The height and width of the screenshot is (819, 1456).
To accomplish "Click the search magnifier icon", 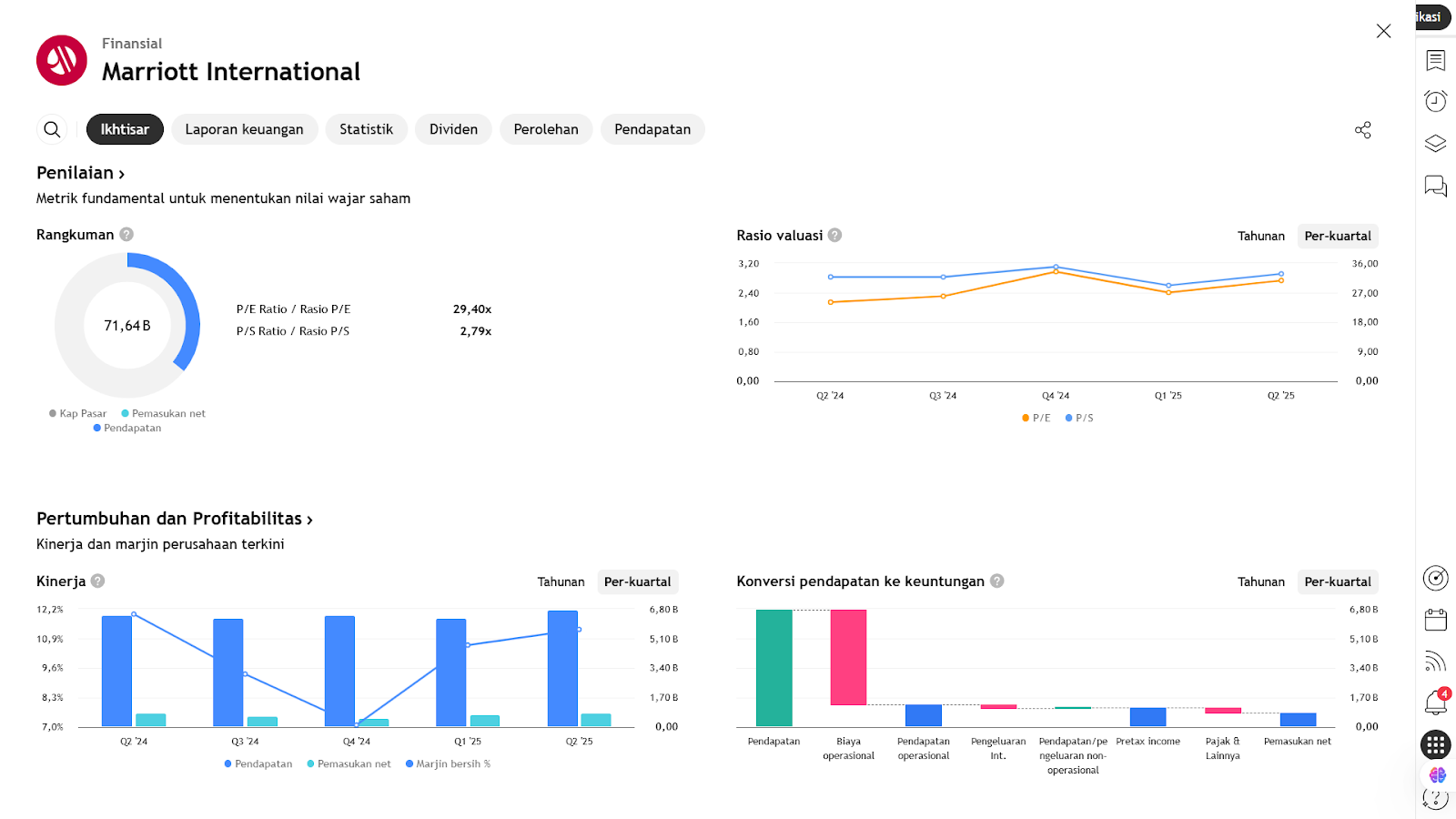I will 53,129.
